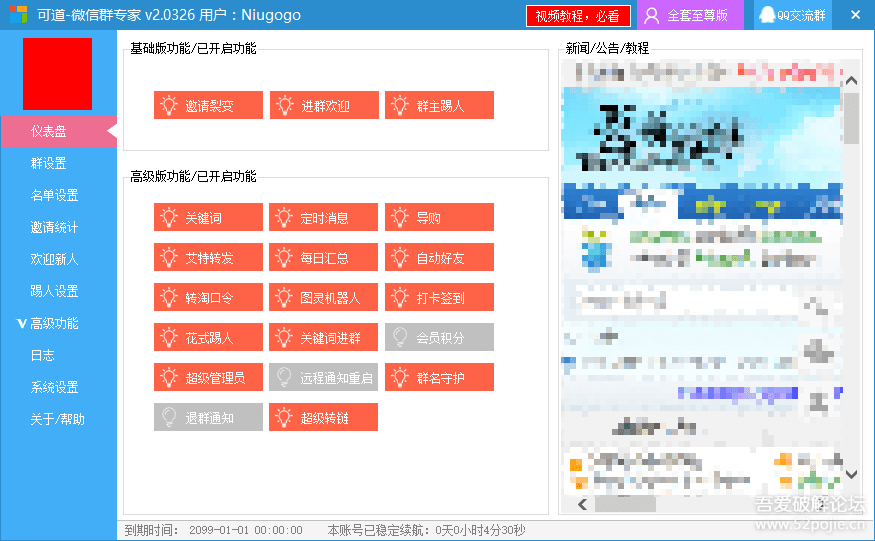Open the QQ交流群 button
Viewport: 875px width, 541px height.
(x=793, y=15)
